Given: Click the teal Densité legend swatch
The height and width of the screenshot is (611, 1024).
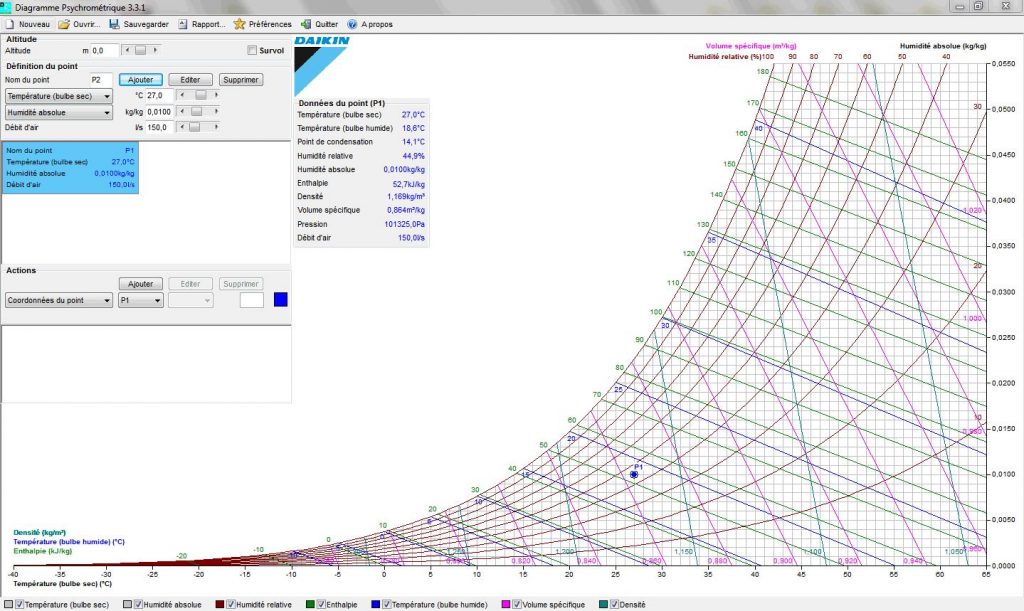Looking at the screenshot, I should [603, 604].
